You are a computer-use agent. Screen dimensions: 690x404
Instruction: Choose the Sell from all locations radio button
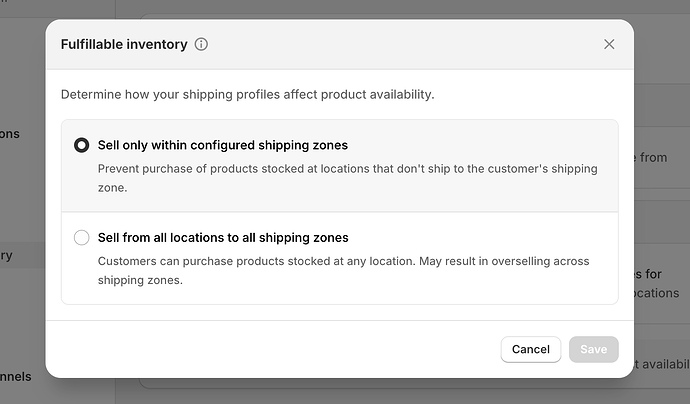(82, 238)
